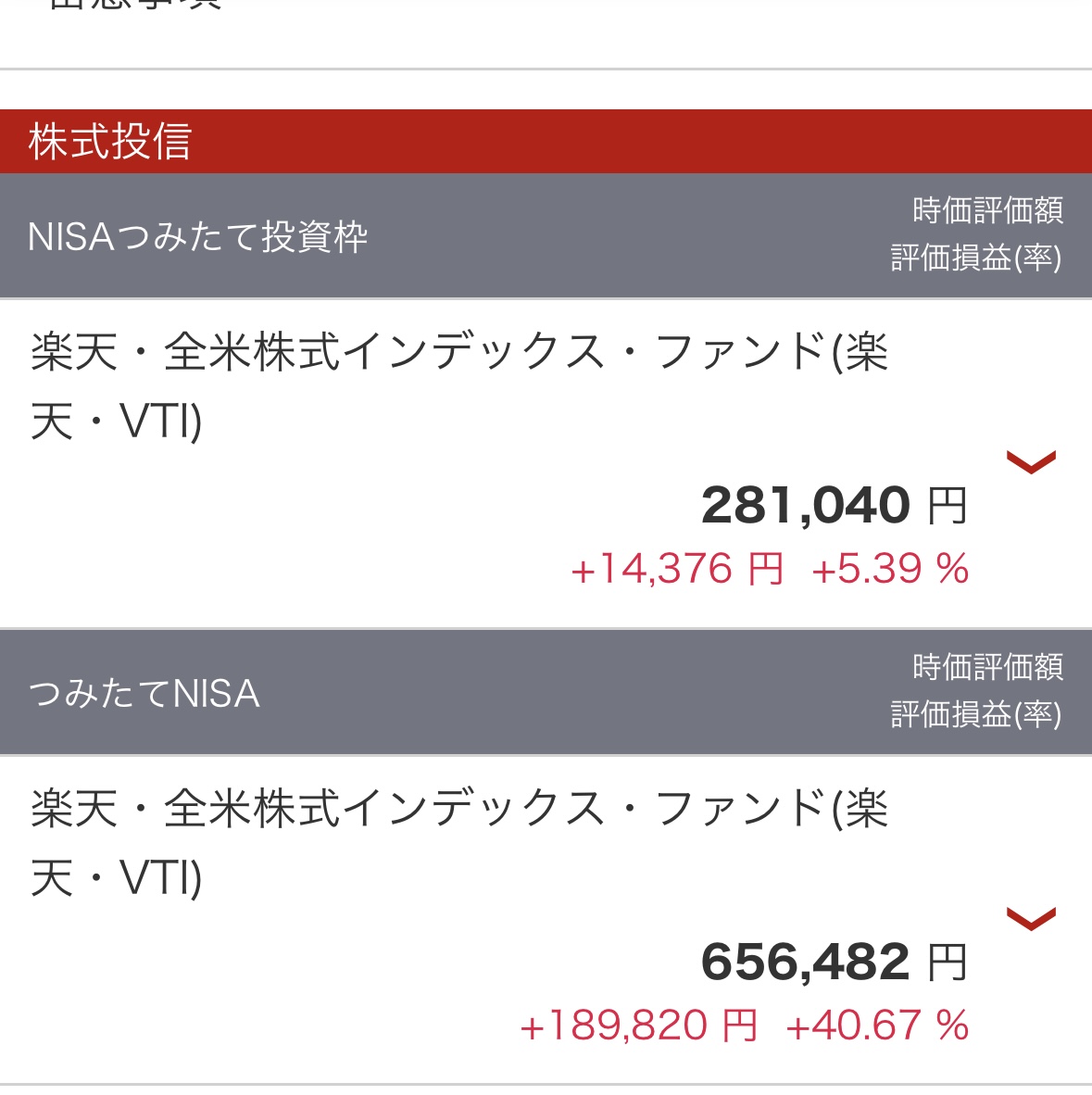Image resolution: width=1092 pixels, height=1095 pixels.
Task: Open 楽天・全米株式インデックス・ファンド under つみたてNISA
Action: (459, 843)
